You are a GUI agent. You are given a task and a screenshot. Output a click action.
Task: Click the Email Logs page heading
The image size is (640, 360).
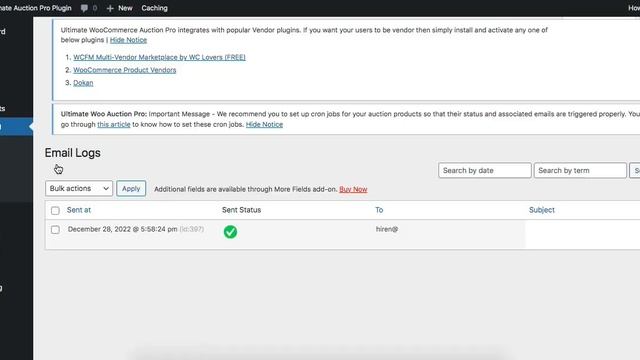click(73, 153)
